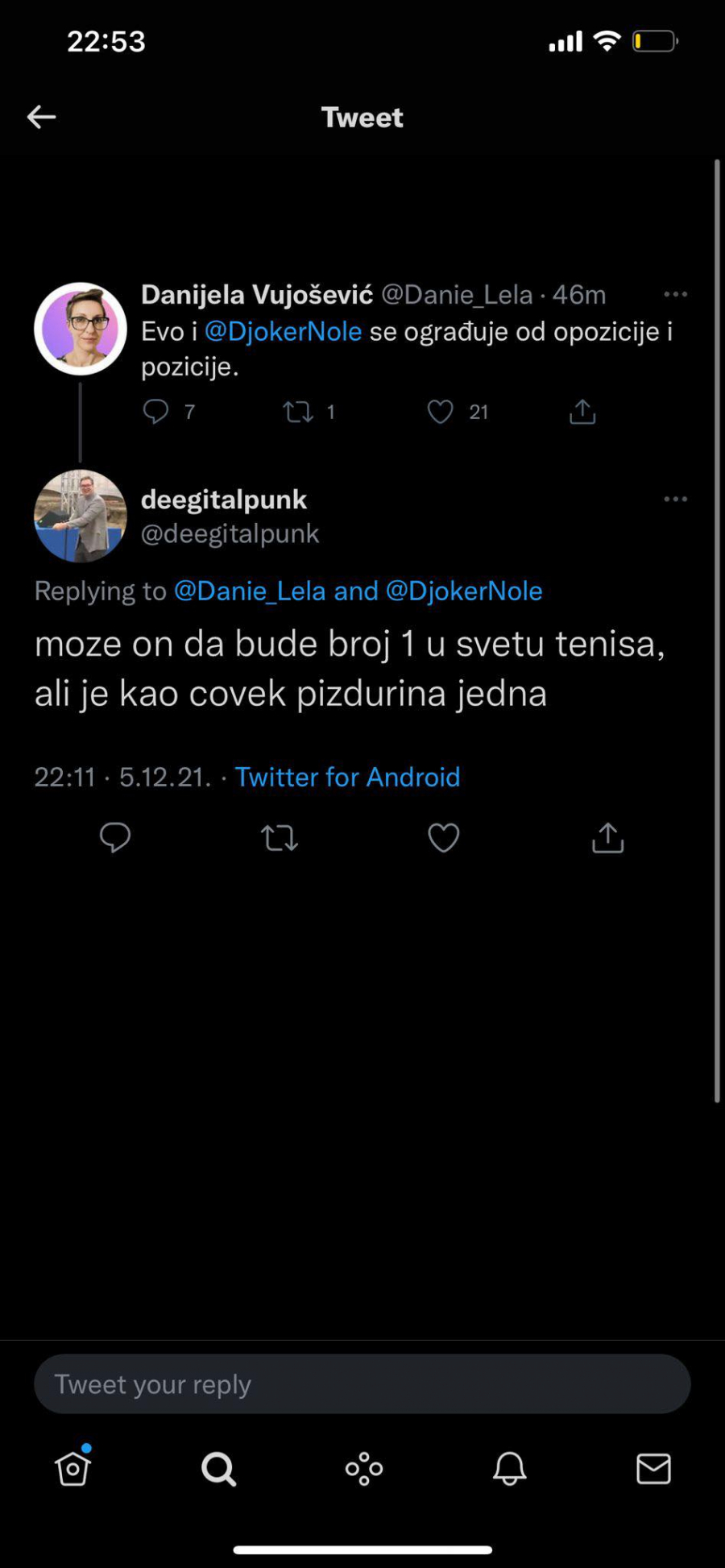The height and width of the screenshot is (1568, 725).
Task: Reply to deegitalpunk's tweet via comment icon
Action: tap(115, 838)
